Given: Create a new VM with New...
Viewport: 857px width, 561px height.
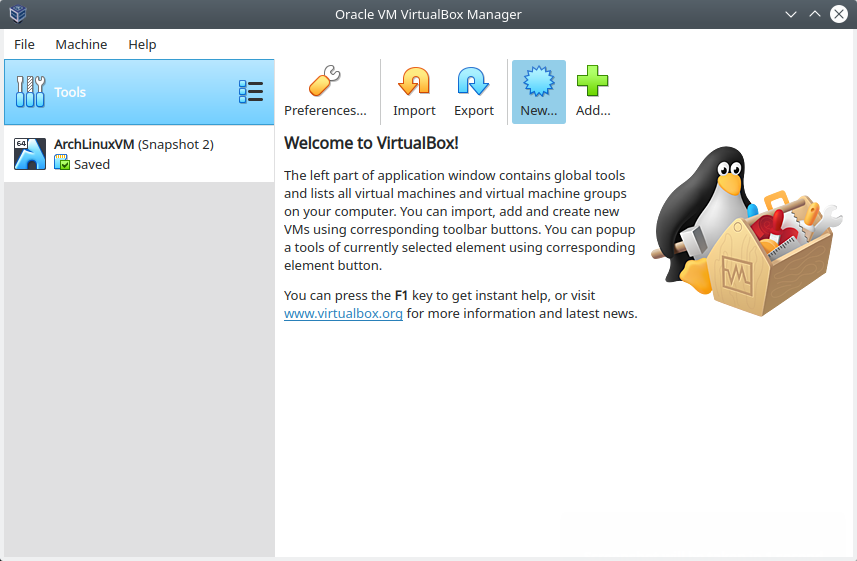Looking at the screenshot, I should click(x=538, y=92).
